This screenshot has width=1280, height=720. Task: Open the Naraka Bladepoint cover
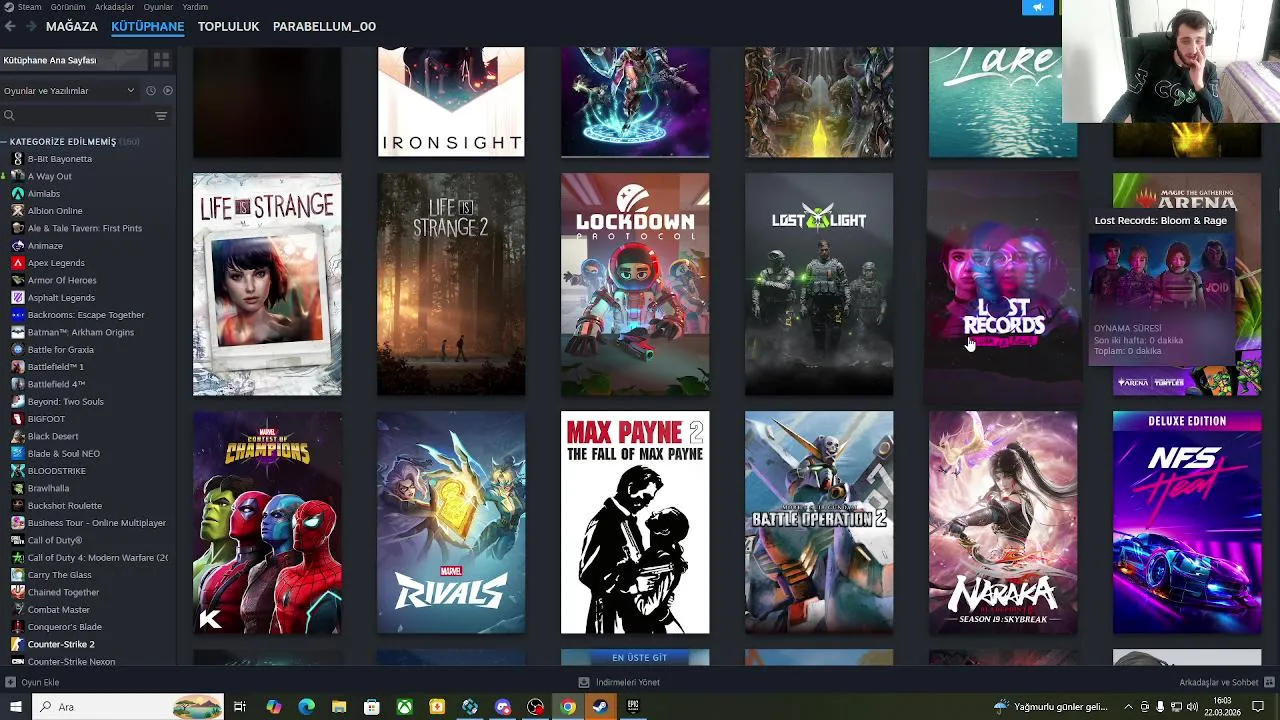click(x=1003, y=522)
